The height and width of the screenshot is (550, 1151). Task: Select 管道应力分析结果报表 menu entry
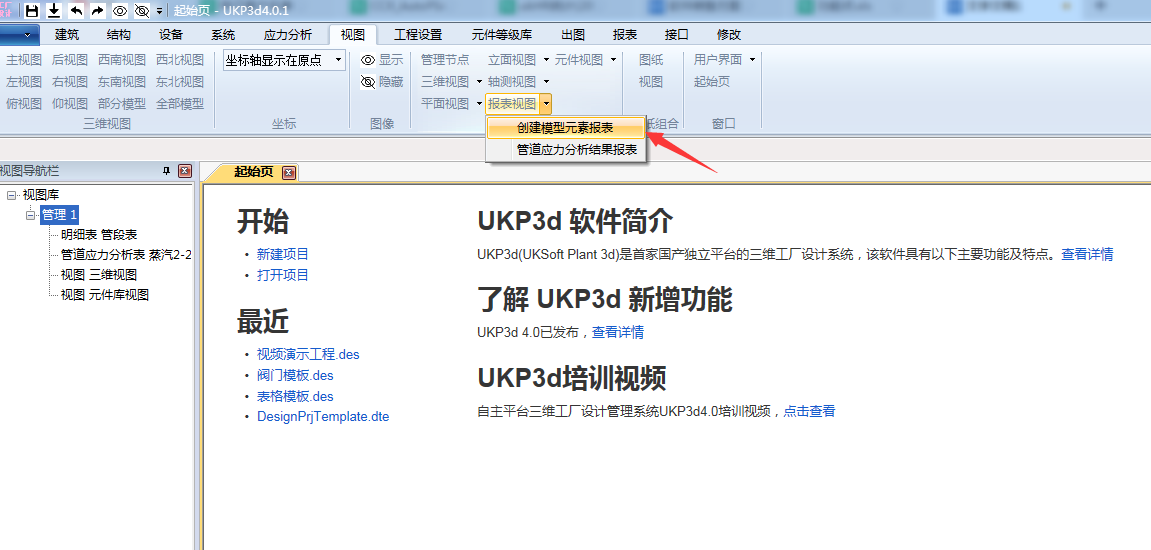tap(576, 150)
